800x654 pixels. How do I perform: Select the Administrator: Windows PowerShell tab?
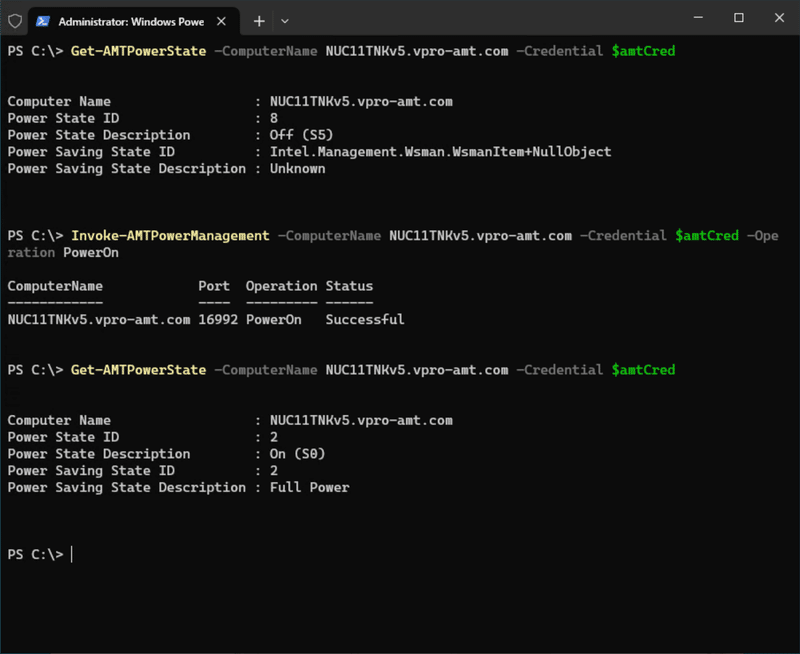click(x=134, y=21)
